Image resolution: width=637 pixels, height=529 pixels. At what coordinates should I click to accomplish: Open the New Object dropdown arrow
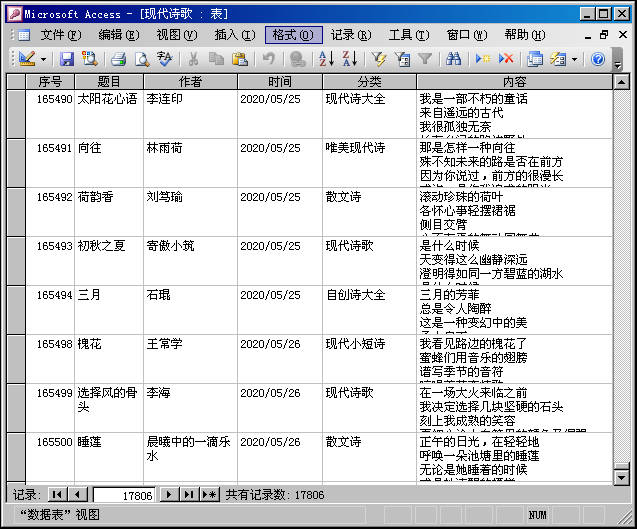(x=574, y=59)
